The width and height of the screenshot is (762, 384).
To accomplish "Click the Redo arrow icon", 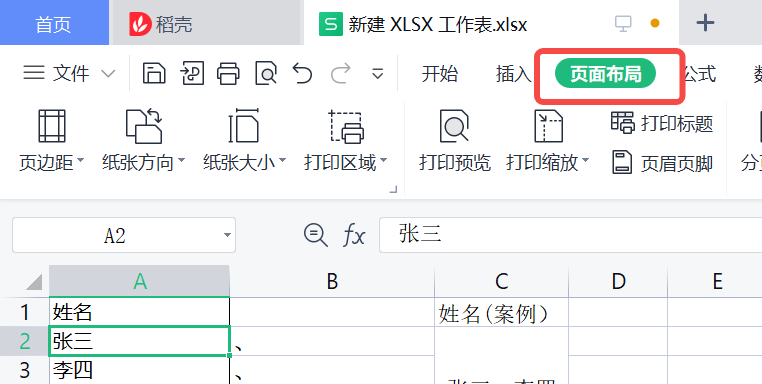I will (340, 73).
